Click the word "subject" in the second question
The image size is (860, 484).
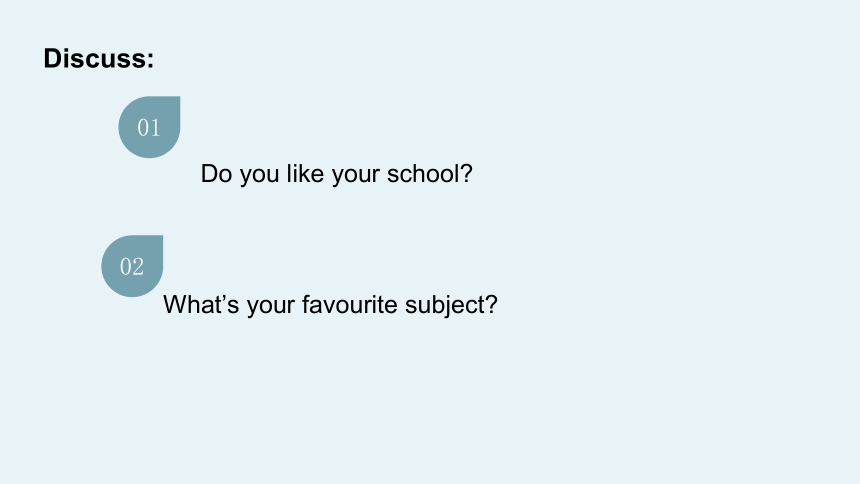click(x=444, y=306)
